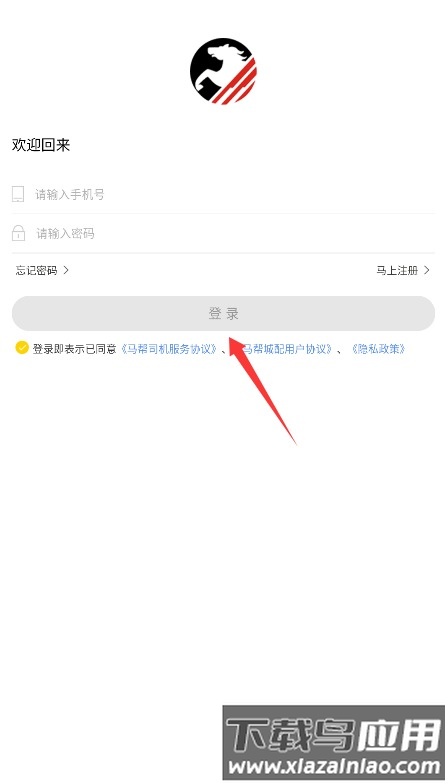Image resolution: width=448 pixels, height=784 pixels.
Task: Click the lock icon beside the password field
Action: 18,233
